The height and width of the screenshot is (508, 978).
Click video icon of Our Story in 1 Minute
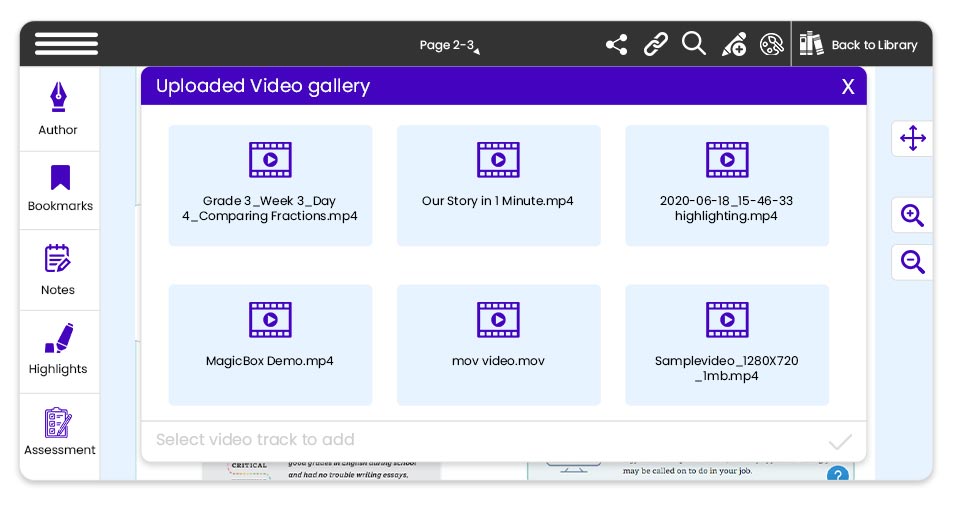coord(498,160)
